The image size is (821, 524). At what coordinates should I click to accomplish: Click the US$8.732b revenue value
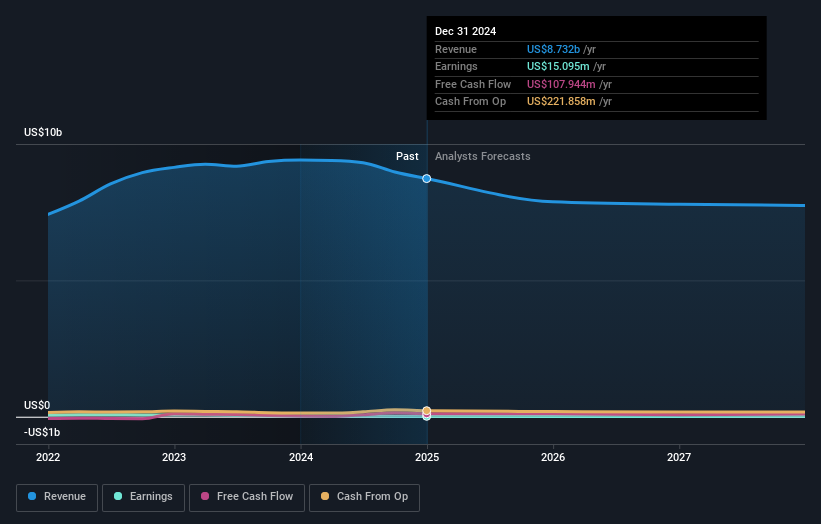click(553, 49)
